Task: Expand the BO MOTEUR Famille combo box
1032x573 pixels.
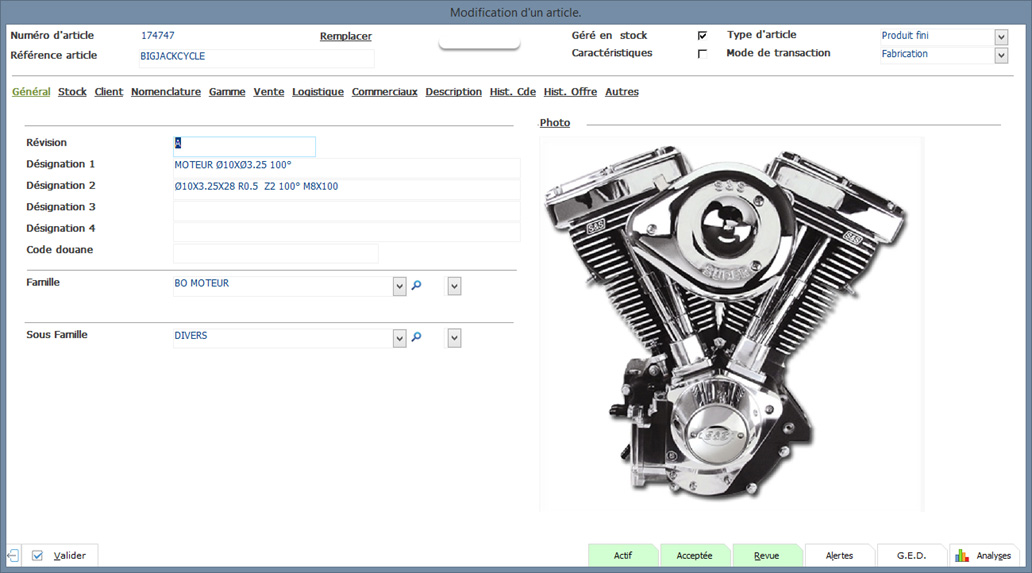Action: (400, 286)
